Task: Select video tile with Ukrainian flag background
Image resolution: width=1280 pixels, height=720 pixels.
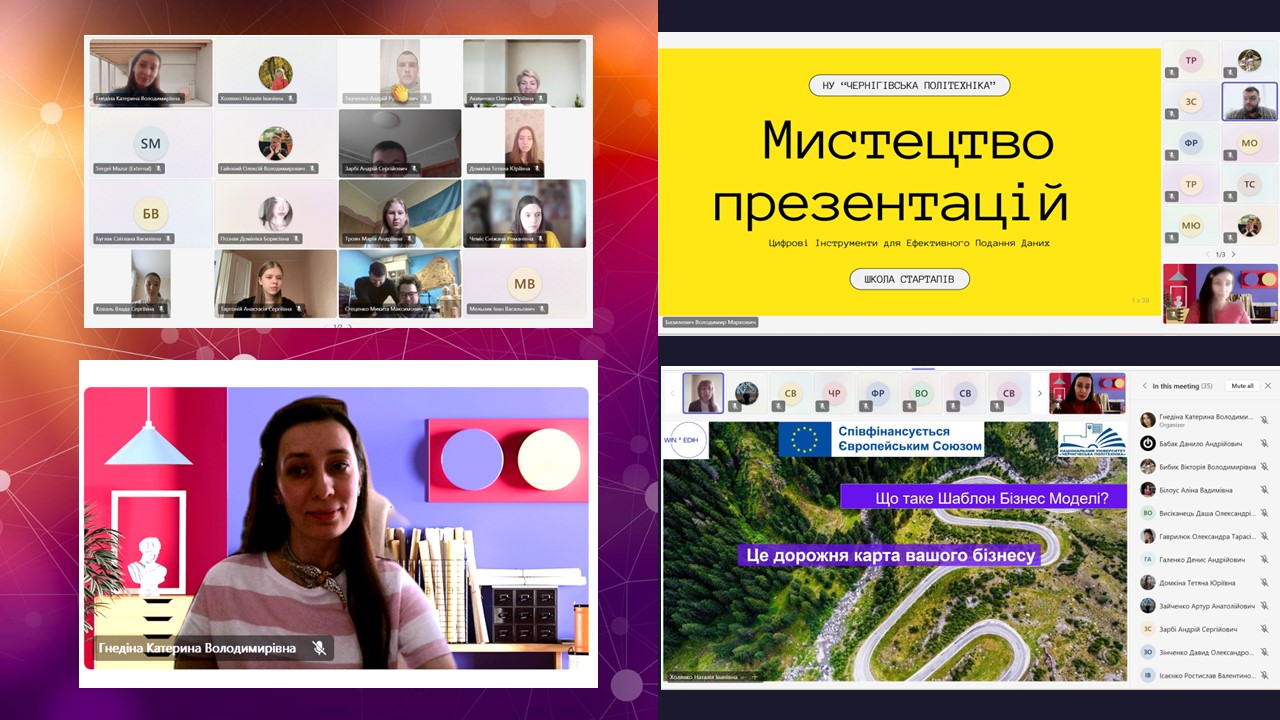Action: (400, 213)
